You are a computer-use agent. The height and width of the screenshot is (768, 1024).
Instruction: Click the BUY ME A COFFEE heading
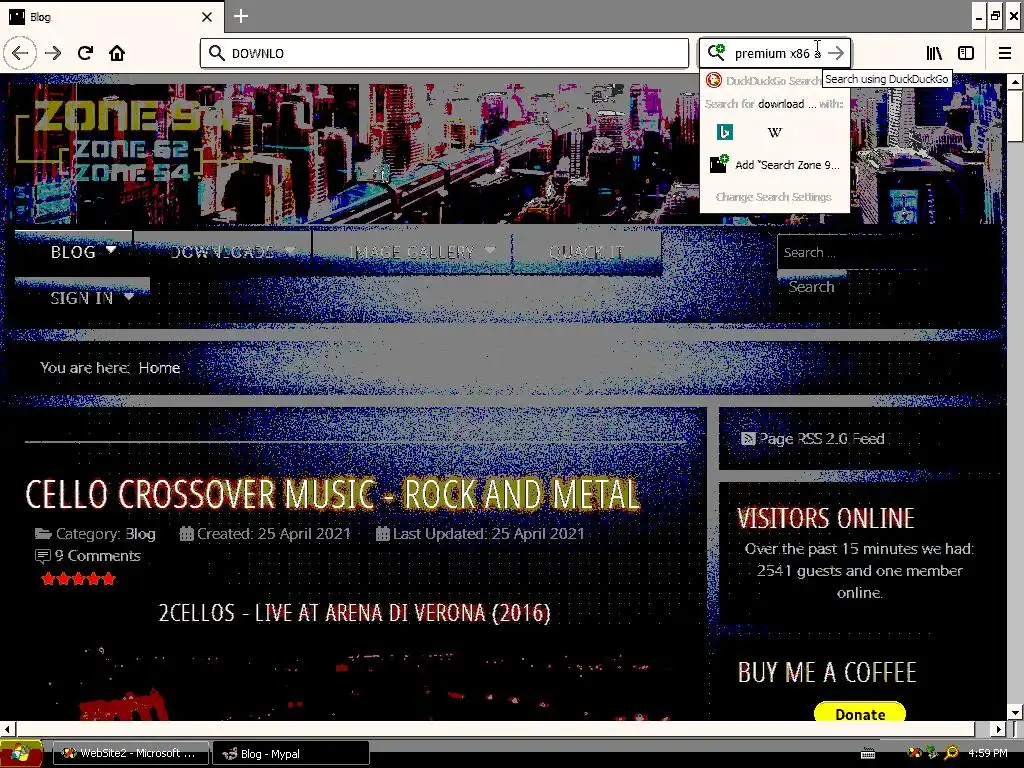(827, 673)
